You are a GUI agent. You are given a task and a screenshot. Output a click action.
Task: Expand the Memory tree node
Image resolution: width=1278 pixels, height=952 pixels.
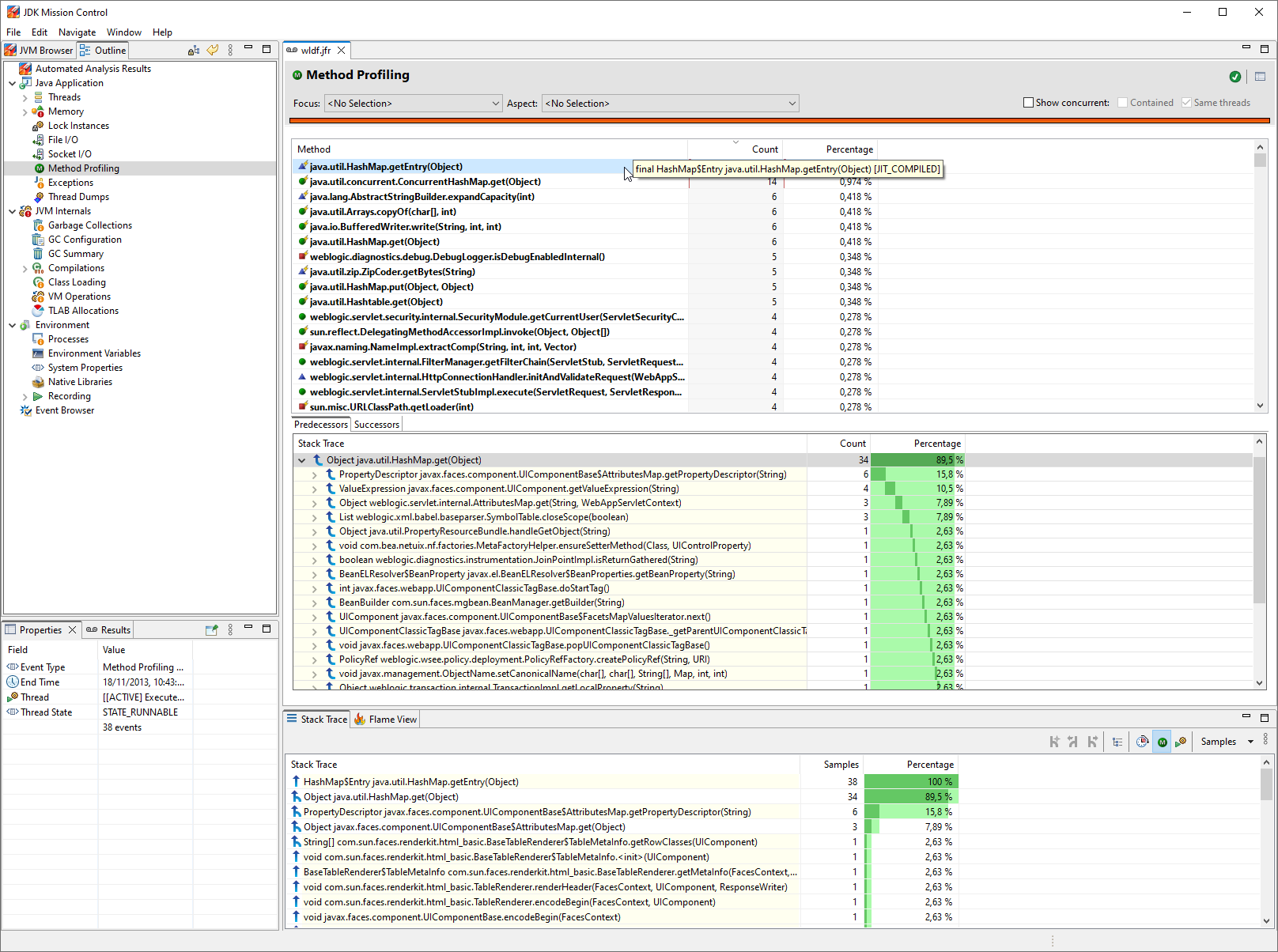[x=25, y=111]
